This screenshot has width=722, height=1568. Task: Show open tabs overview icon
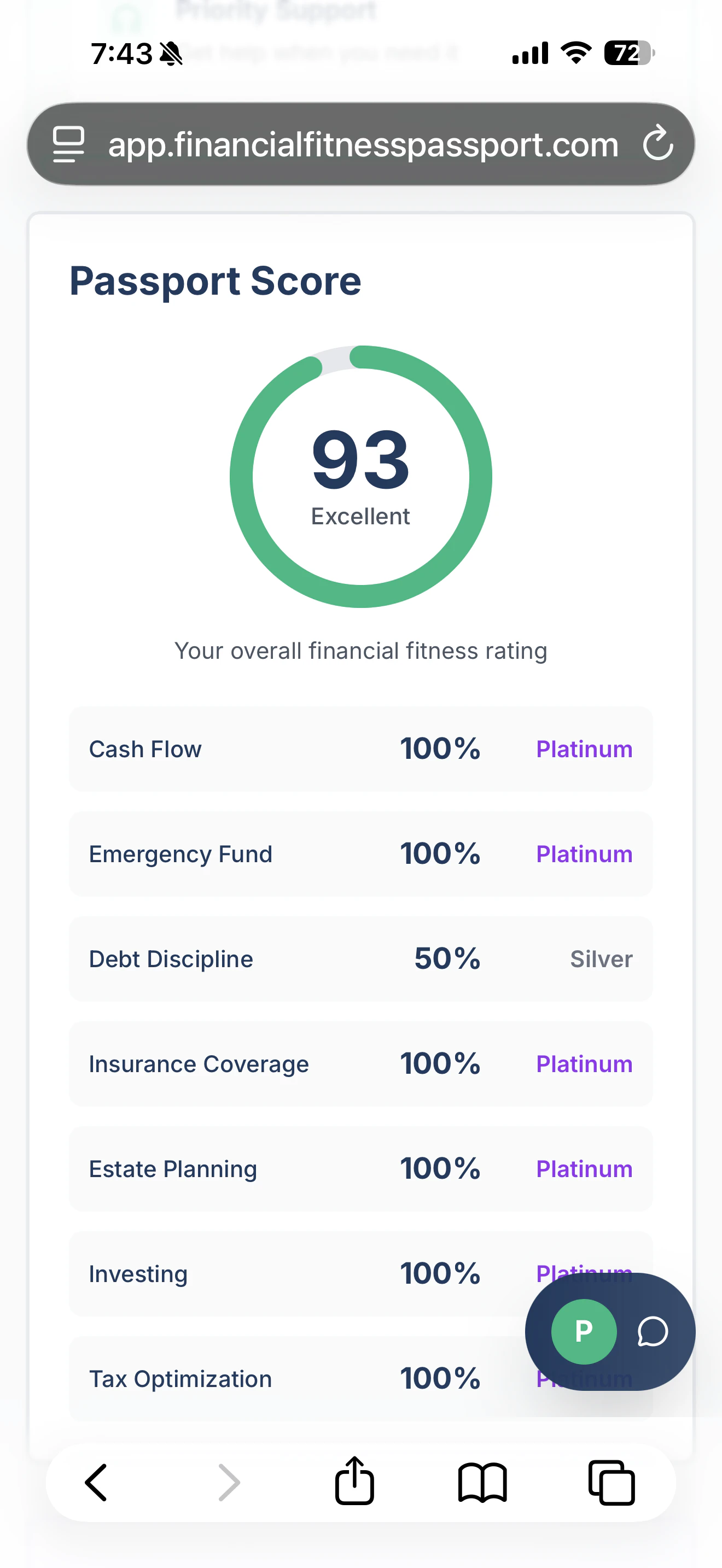(611, 1483)
